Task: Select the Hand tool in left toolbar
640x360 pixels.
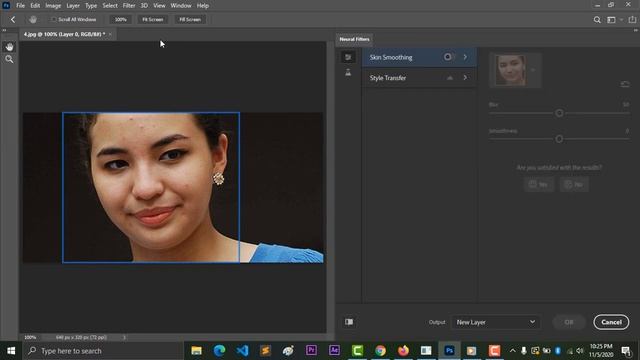Action: [9, 47]
